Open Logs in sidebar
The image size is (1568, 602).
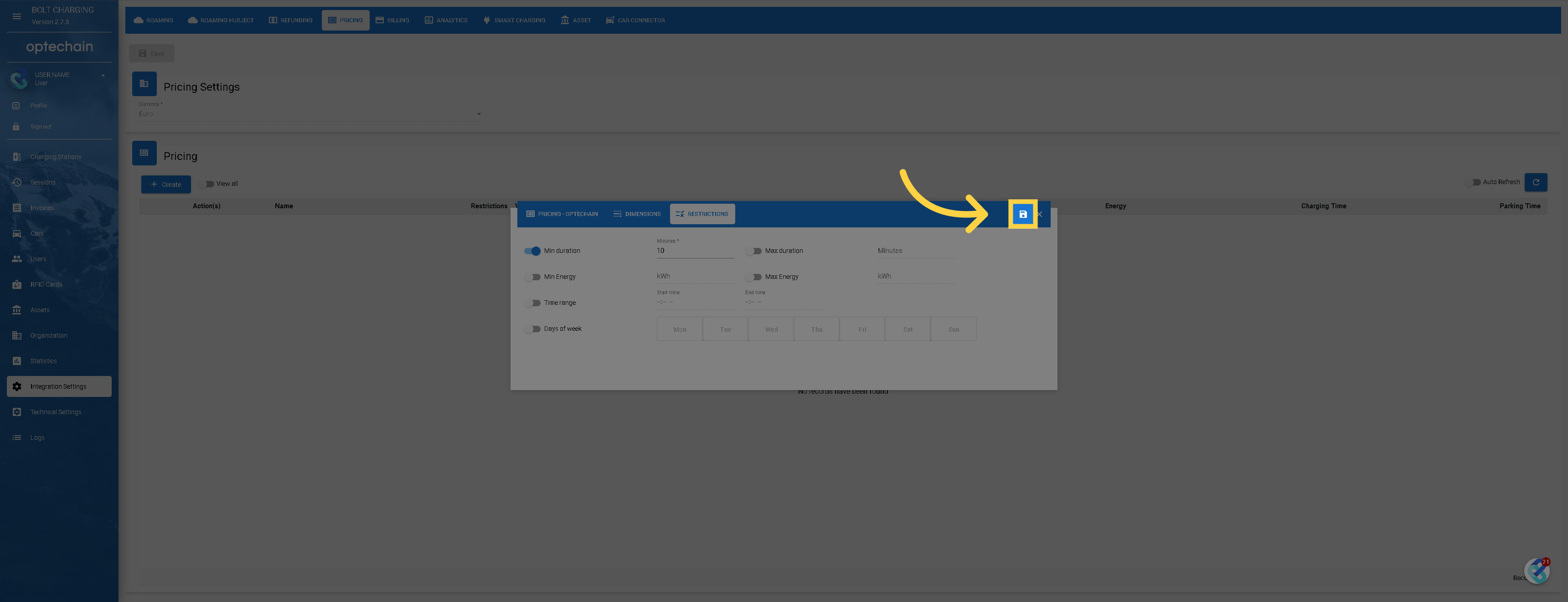point(37,437)
